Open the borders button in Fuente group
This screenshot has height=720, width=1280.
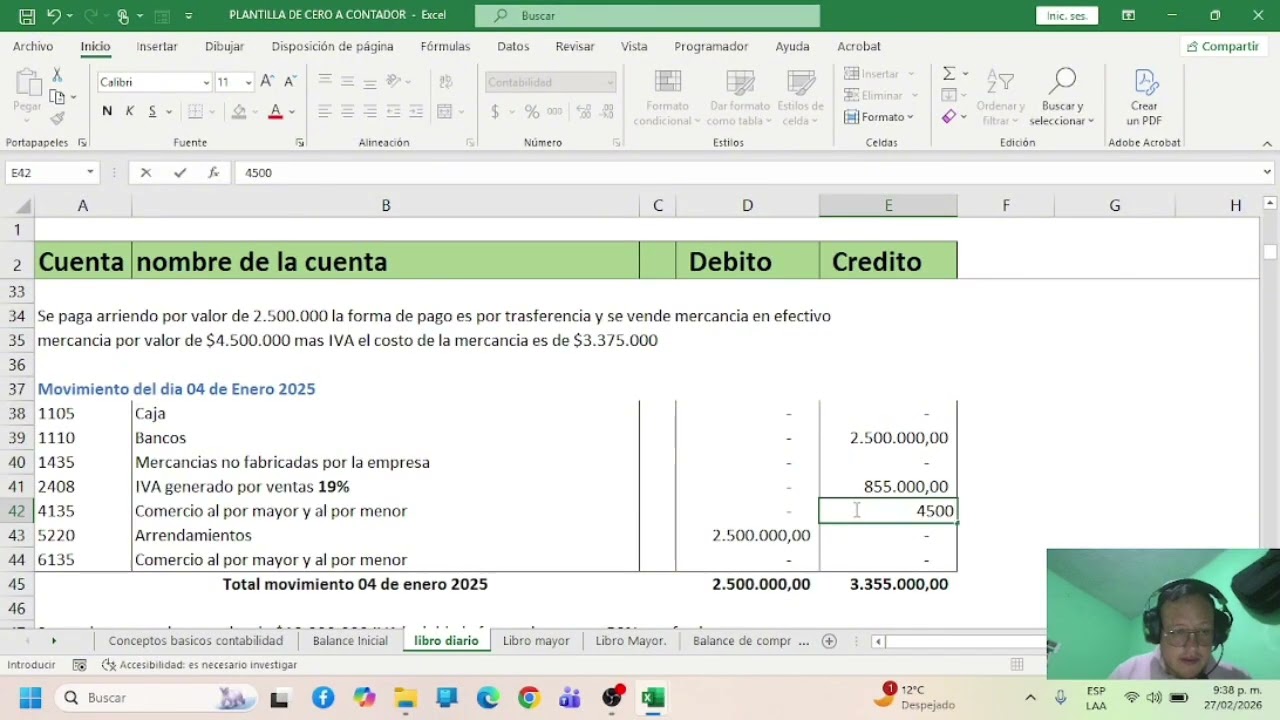pyautogui.click(x=196, y=111)
